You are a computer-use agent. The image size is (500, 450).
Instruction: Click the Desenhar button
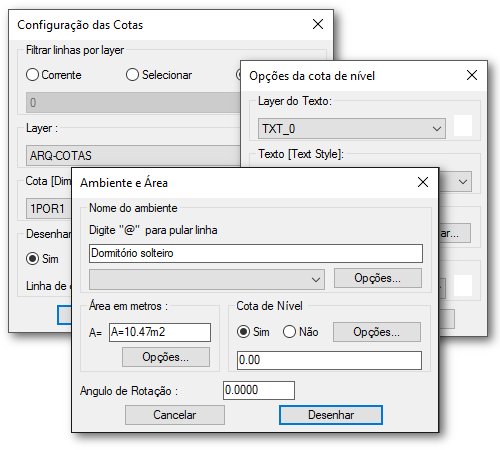pyautogui.click(x=331, y=415)
